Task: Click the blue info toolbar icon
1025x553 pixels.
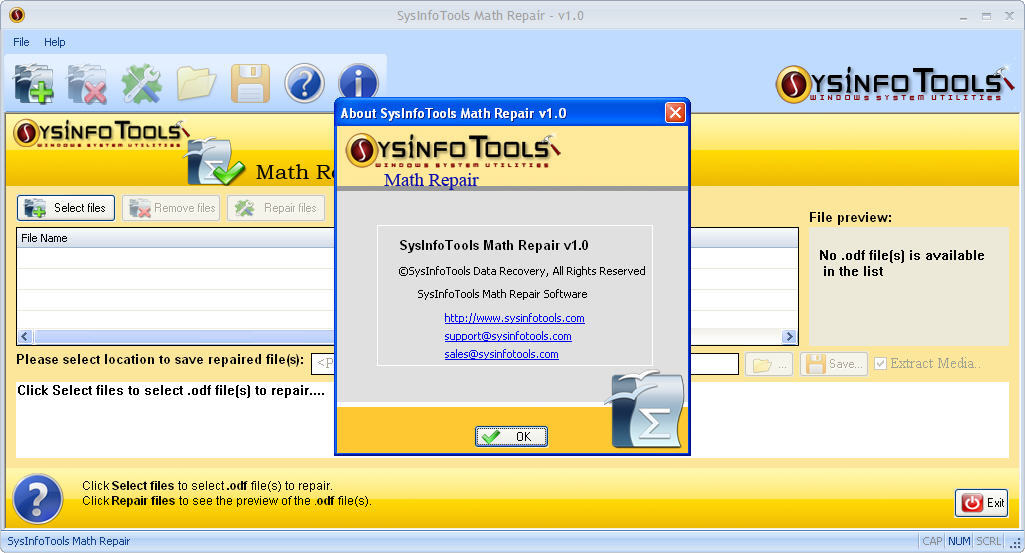Action: (358, 82)
